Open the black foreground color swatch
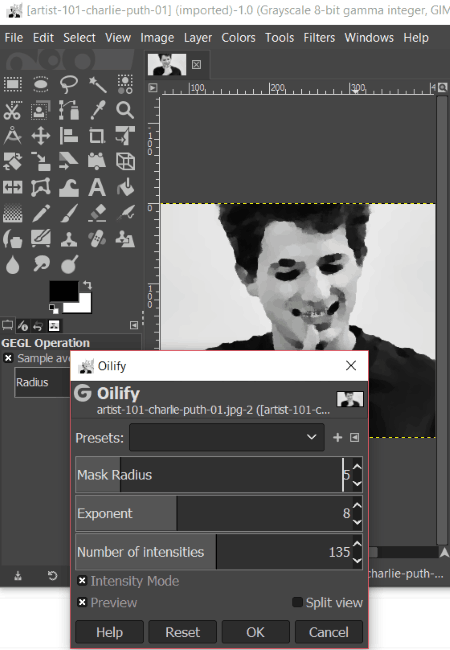This screenshot has width=450, height=650. click(63, 290)
